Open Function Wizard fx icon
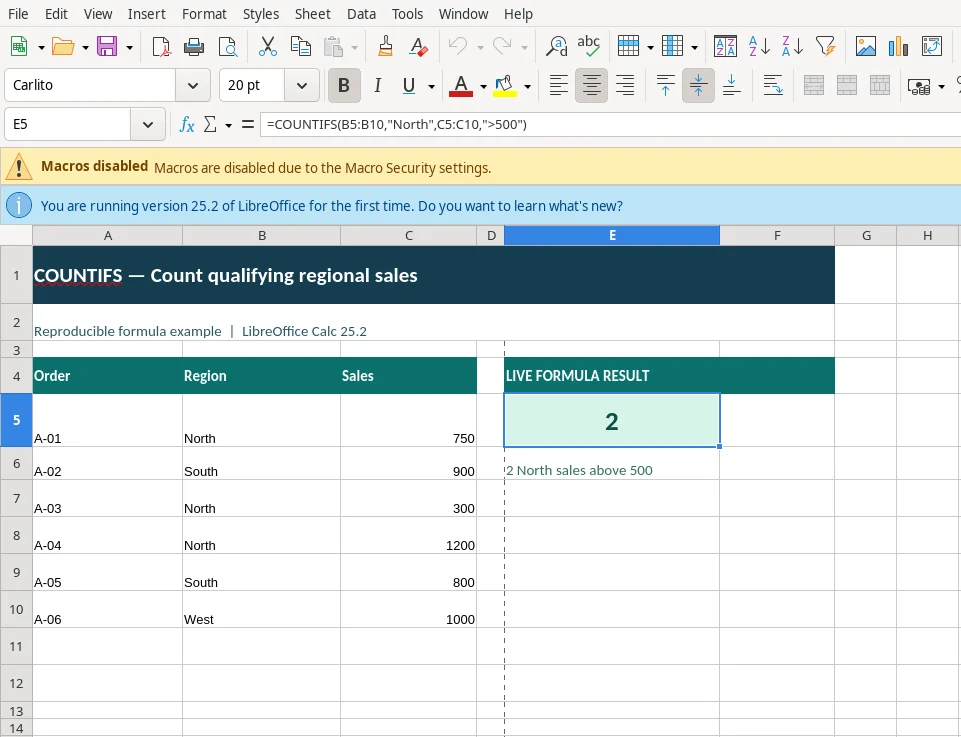This screenshot has width=961, height=737. (186, 124)
